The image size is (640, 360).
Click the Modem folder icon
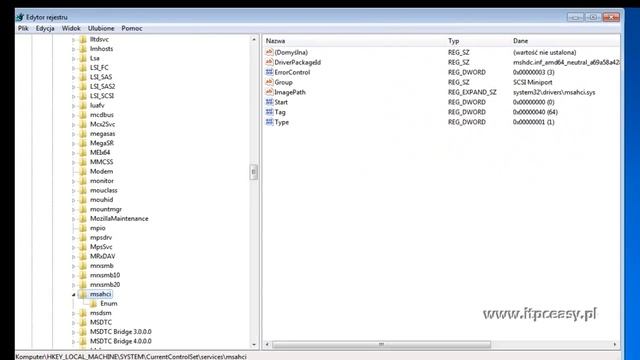click(83, 171)
